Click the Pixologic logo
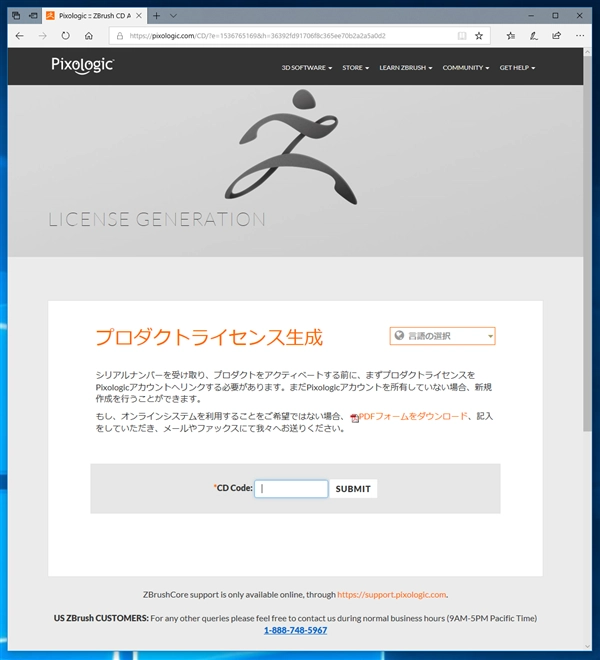600x660 pixels. coord(83,66)
